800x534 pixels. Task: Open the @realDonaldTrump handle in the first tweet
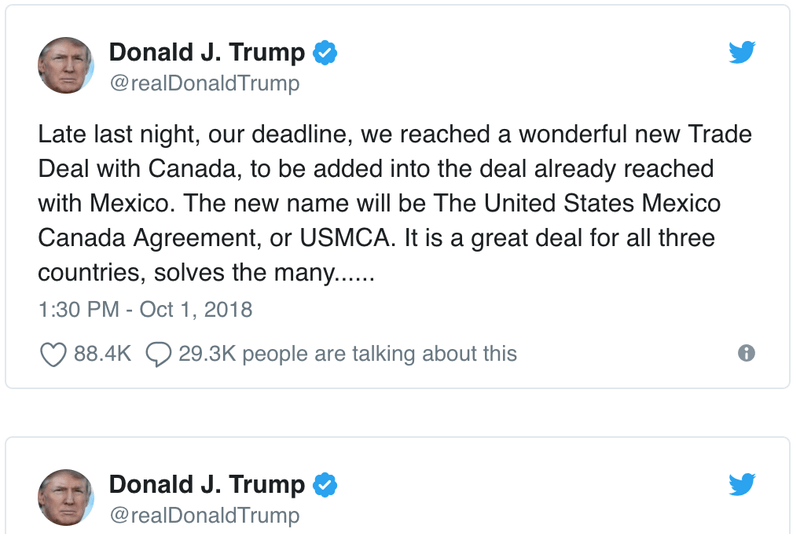coord(204,83)
